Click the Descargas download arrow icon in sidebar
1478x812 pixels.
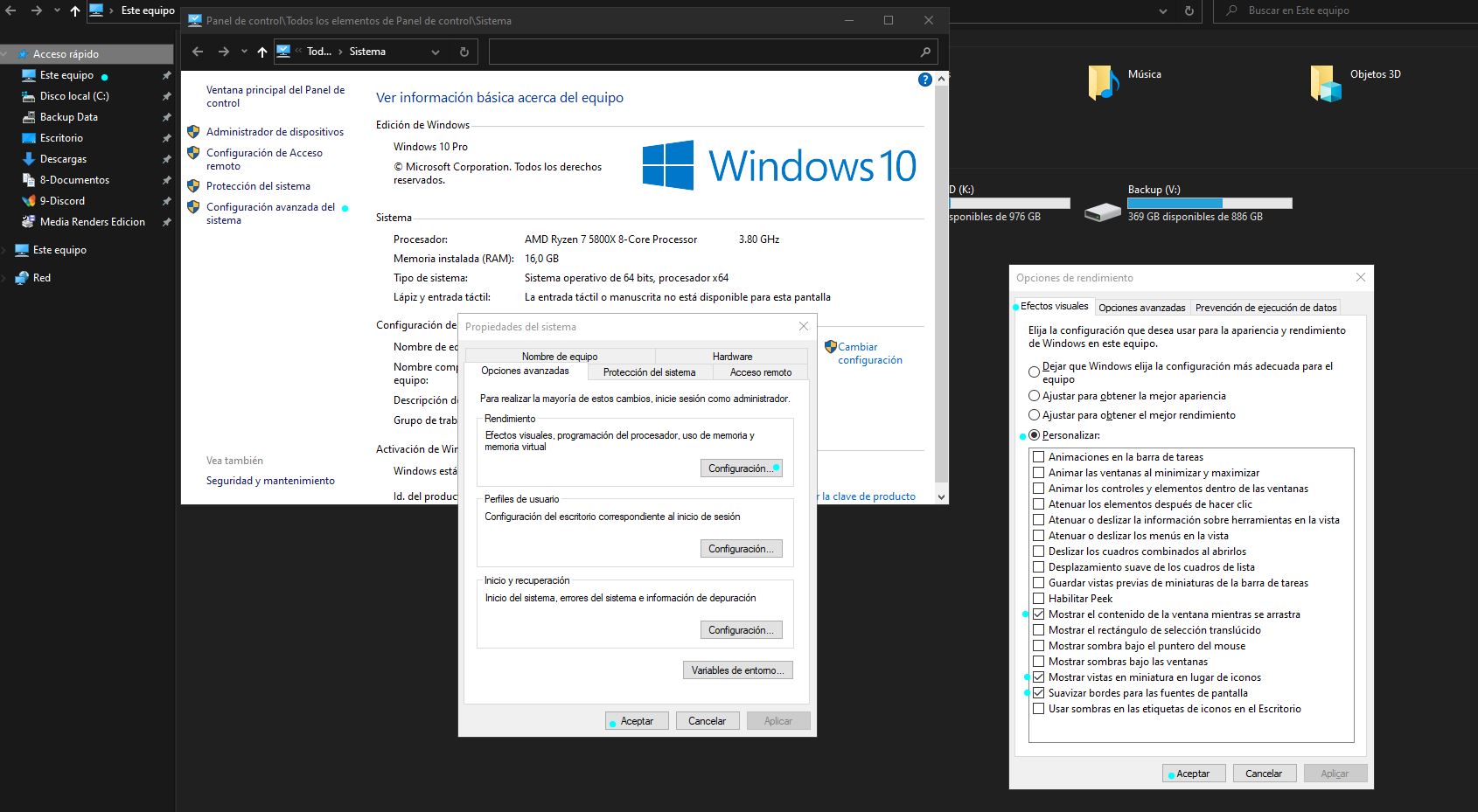coord(29,159)
